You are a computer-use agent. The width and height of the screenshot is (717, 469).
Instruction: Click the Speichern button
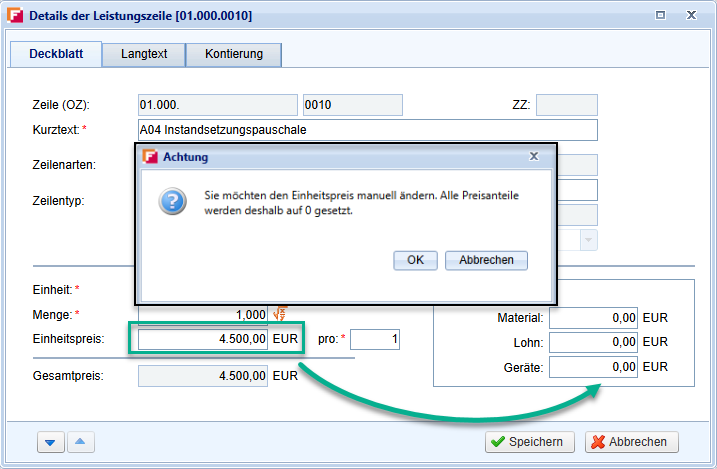pos(530,442)
